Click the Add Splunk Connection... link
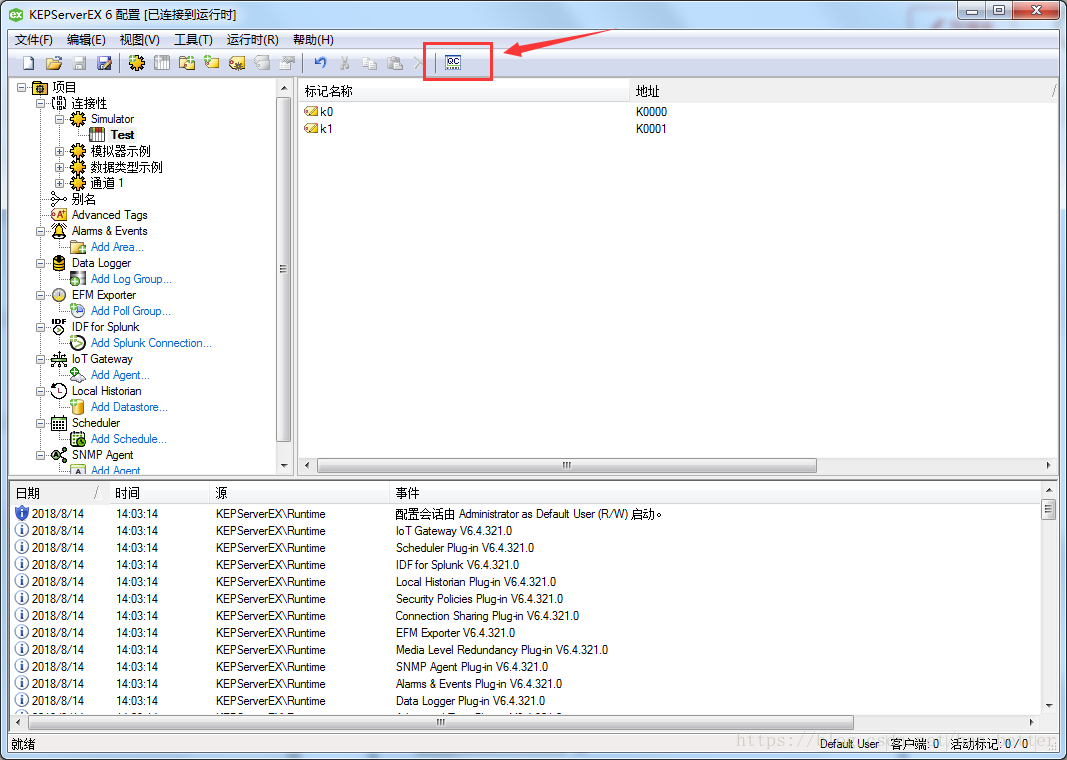This screenshot has width=1067, height=760. click(151, 343)
